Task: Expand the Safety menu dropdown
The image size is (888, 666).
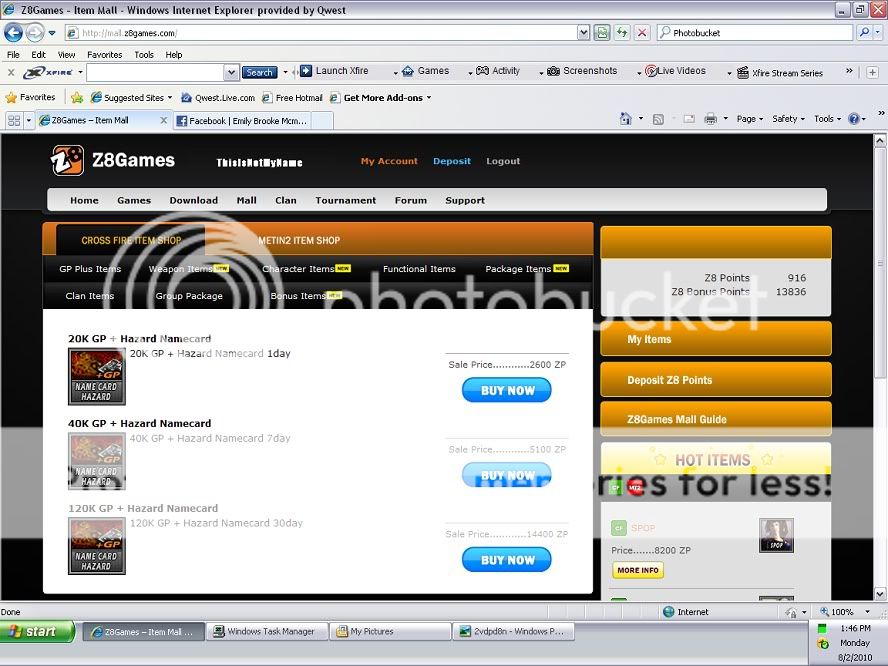Action: [x=788, y=119]
